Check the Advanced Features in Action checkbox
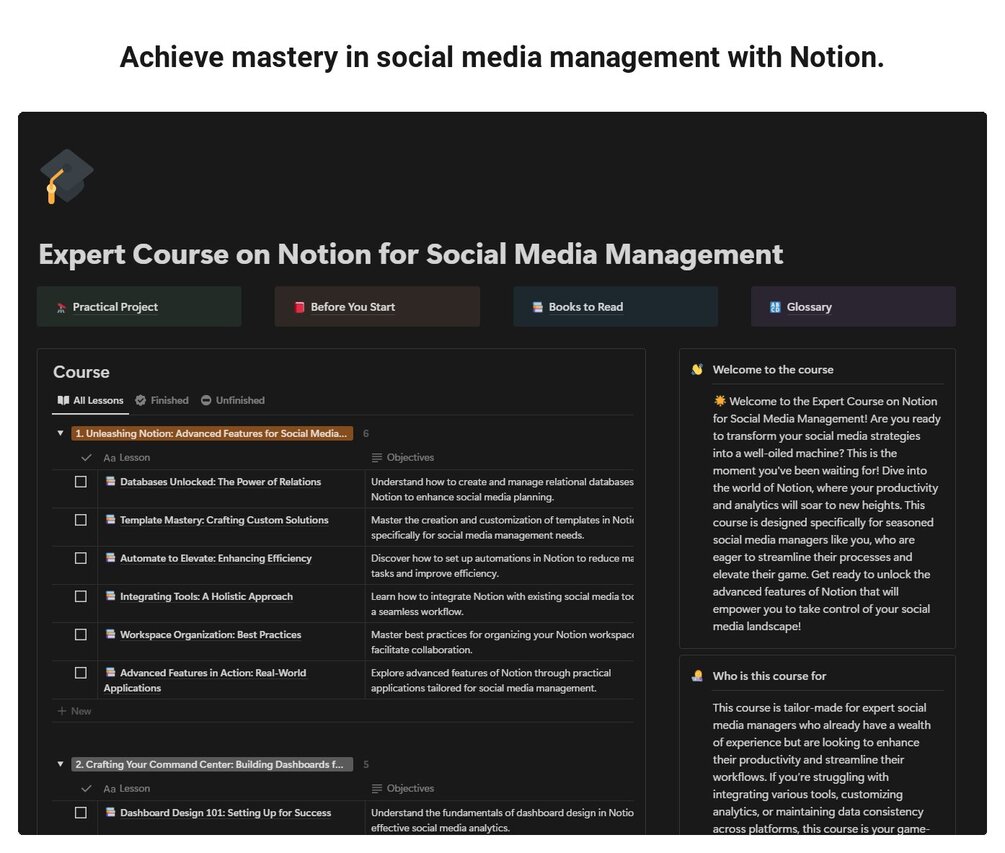 (81, 673)
